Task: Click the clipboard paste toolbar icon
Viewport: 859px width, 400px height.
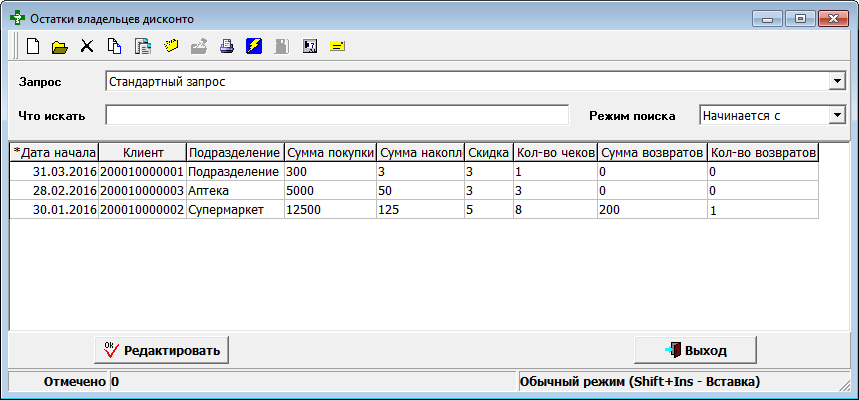Action: click(x=142, y=46)
